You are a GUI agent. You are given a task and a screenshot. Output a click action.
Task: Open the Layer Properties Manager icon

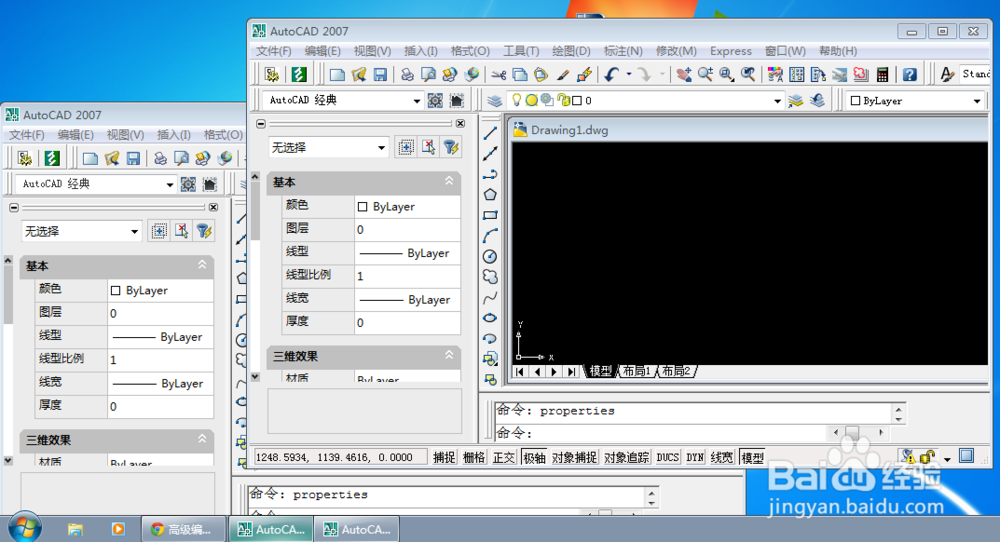(x=494, y=101)
